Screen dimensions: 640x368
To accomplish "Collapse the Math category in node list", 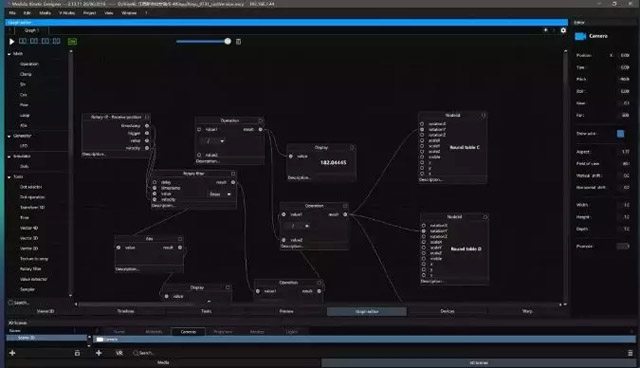I will 9,54.
